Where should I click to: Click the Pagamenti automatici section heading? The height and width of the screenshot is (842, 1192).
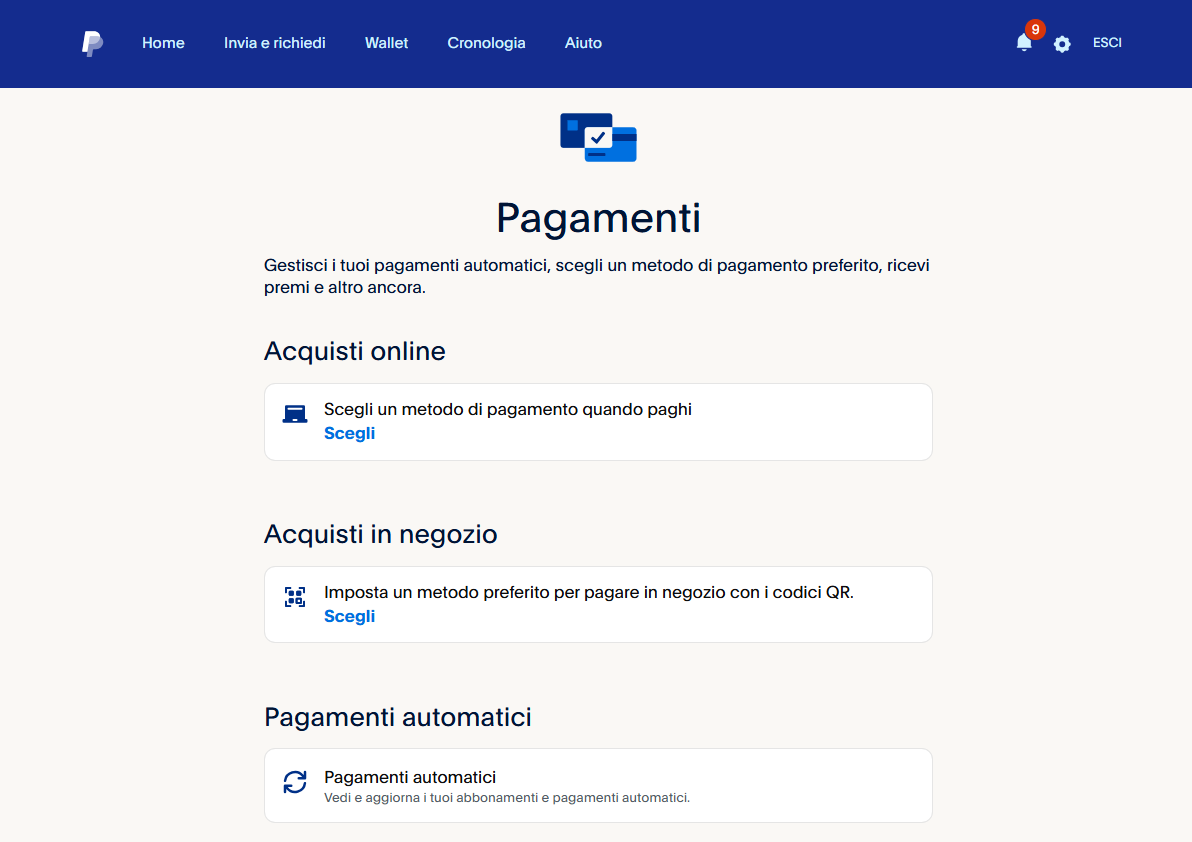(x=398, y=717)
